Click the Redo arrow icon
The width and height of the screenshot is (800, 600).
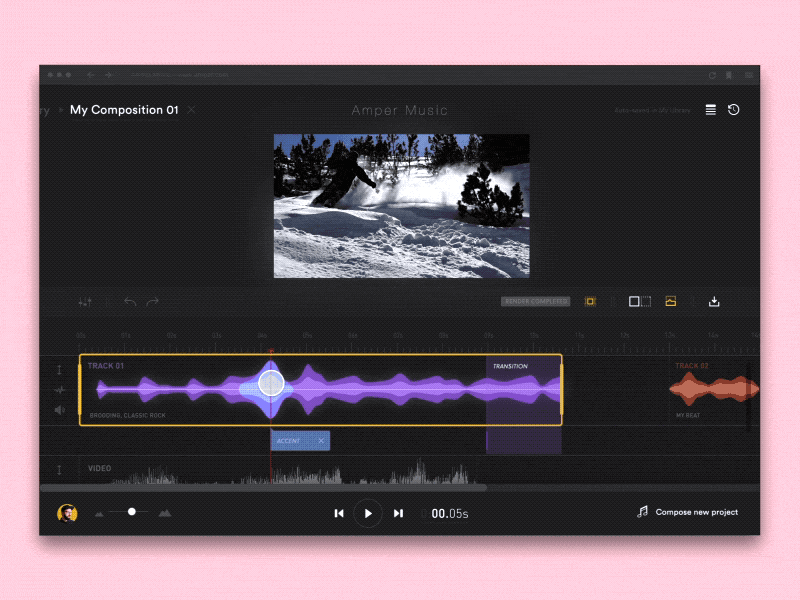click(x=152, y=301)
